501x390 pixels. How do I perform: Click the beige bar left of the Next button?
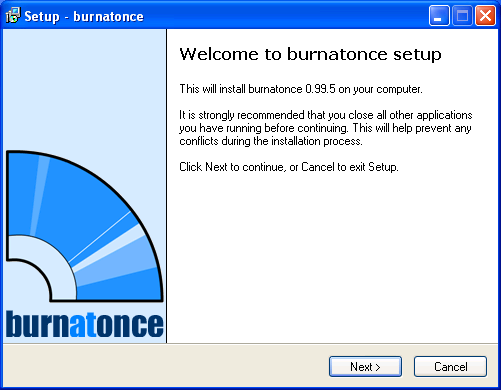click(x=165, y=366)
